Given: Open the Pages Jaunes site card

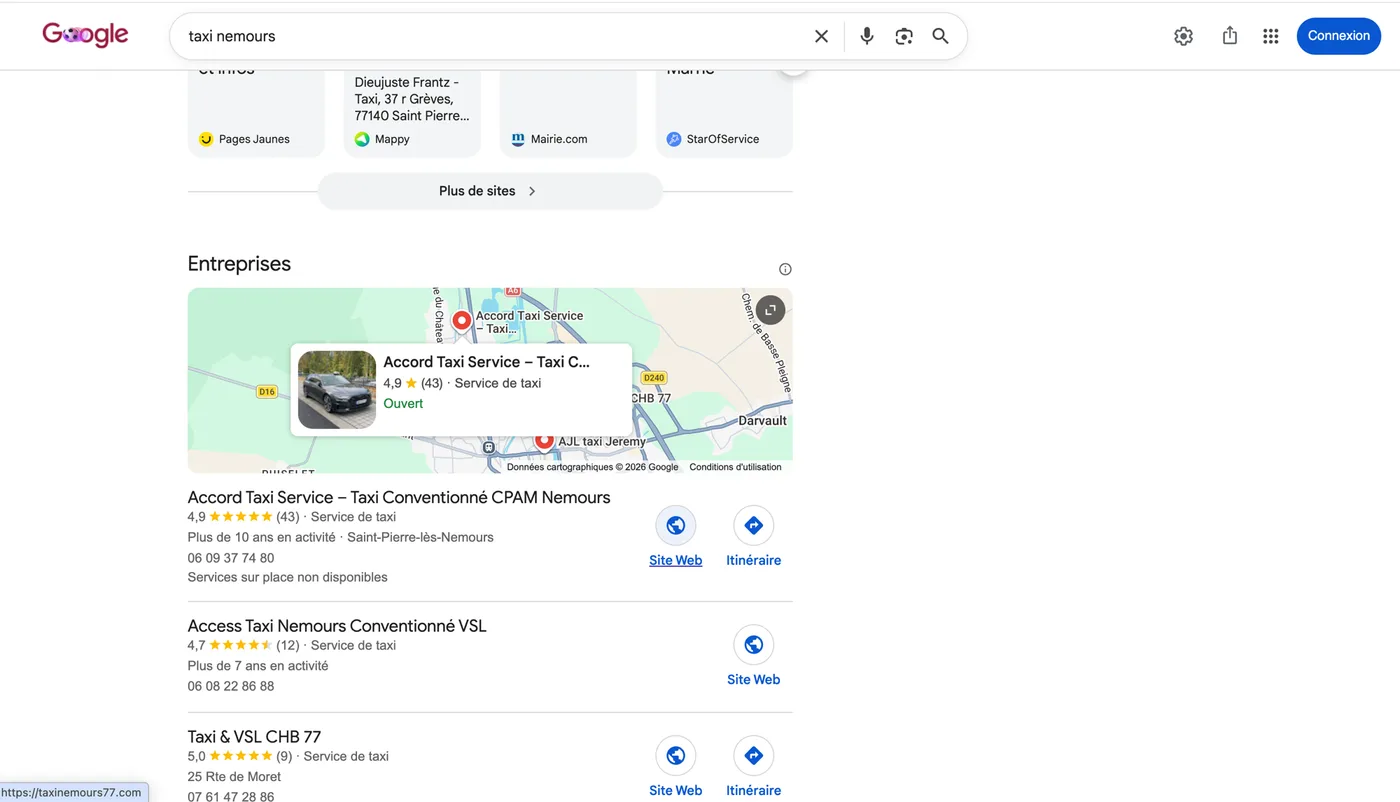Looking at the screenshot, I should pos(256,113).
